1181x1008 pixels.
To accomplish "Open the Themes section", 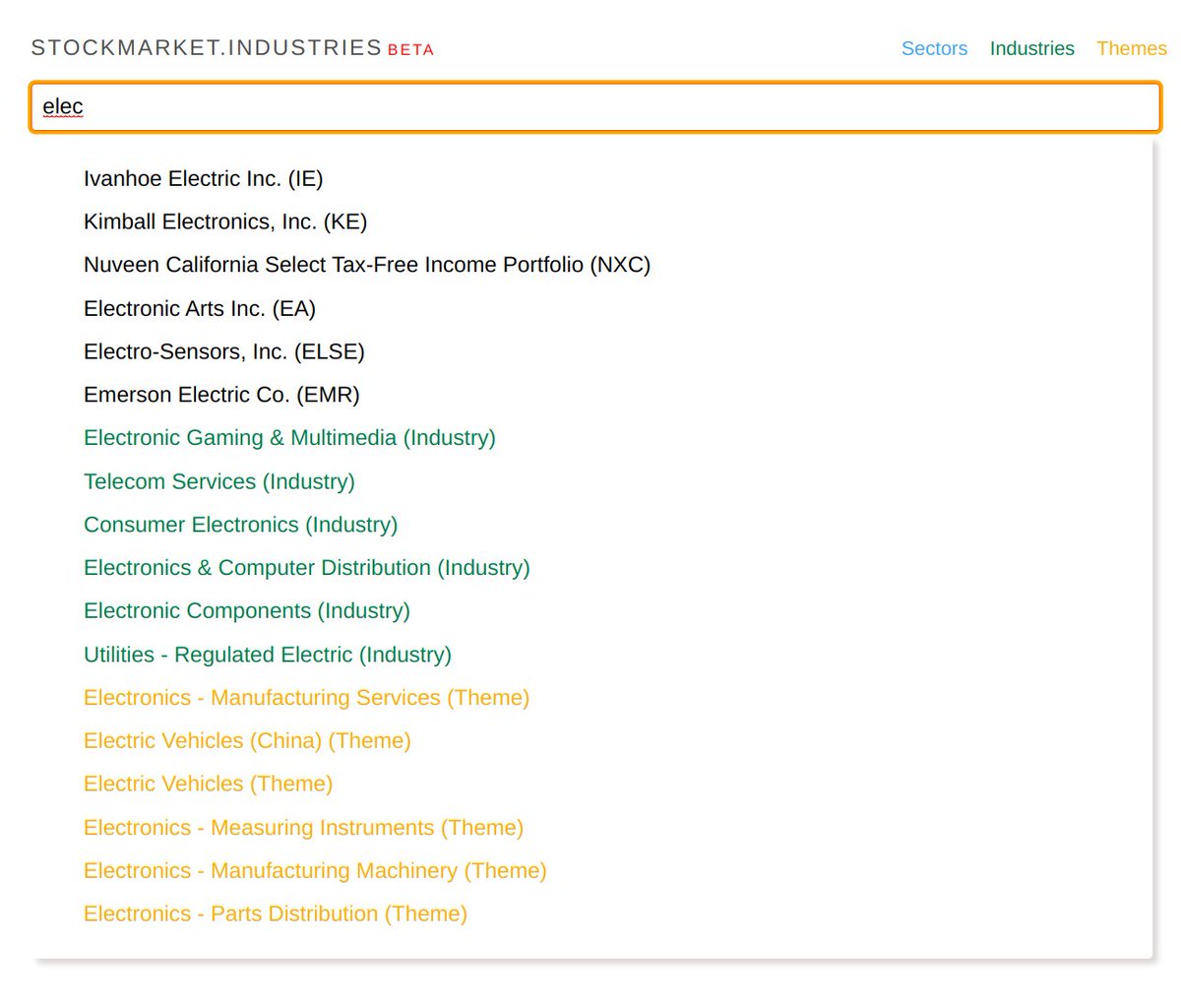I will click(1131, 48).
